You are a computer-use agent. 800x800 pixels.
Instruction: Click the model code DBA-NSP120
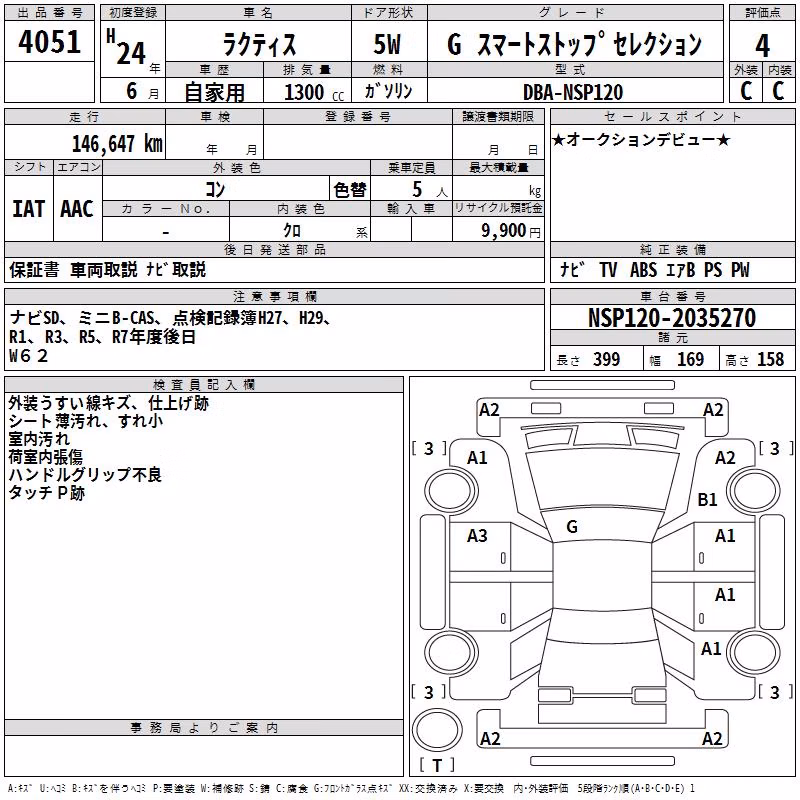tap(573, 92)
